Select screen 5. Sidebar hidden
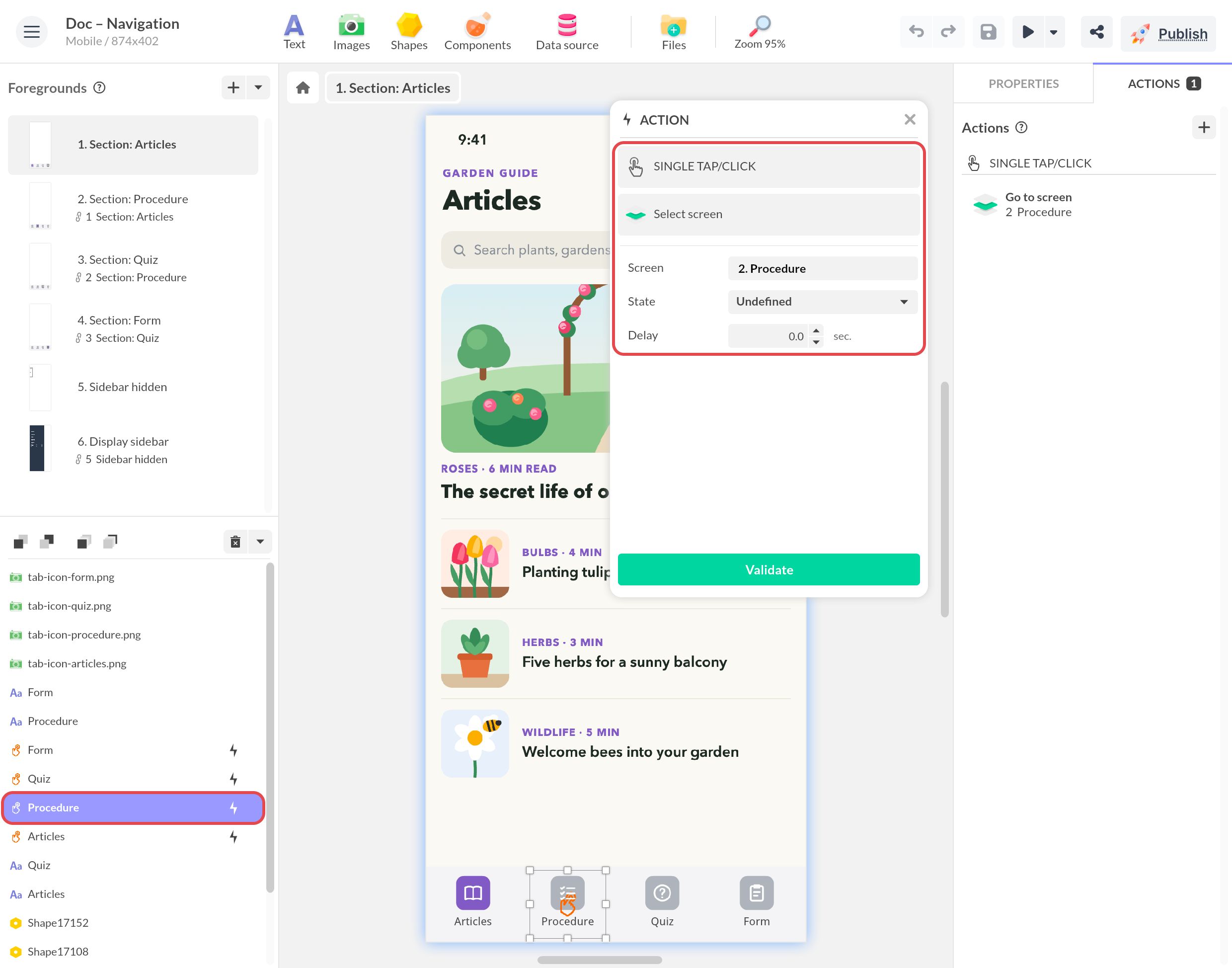Screen dimensions: 1232x968 coord(133,387)
